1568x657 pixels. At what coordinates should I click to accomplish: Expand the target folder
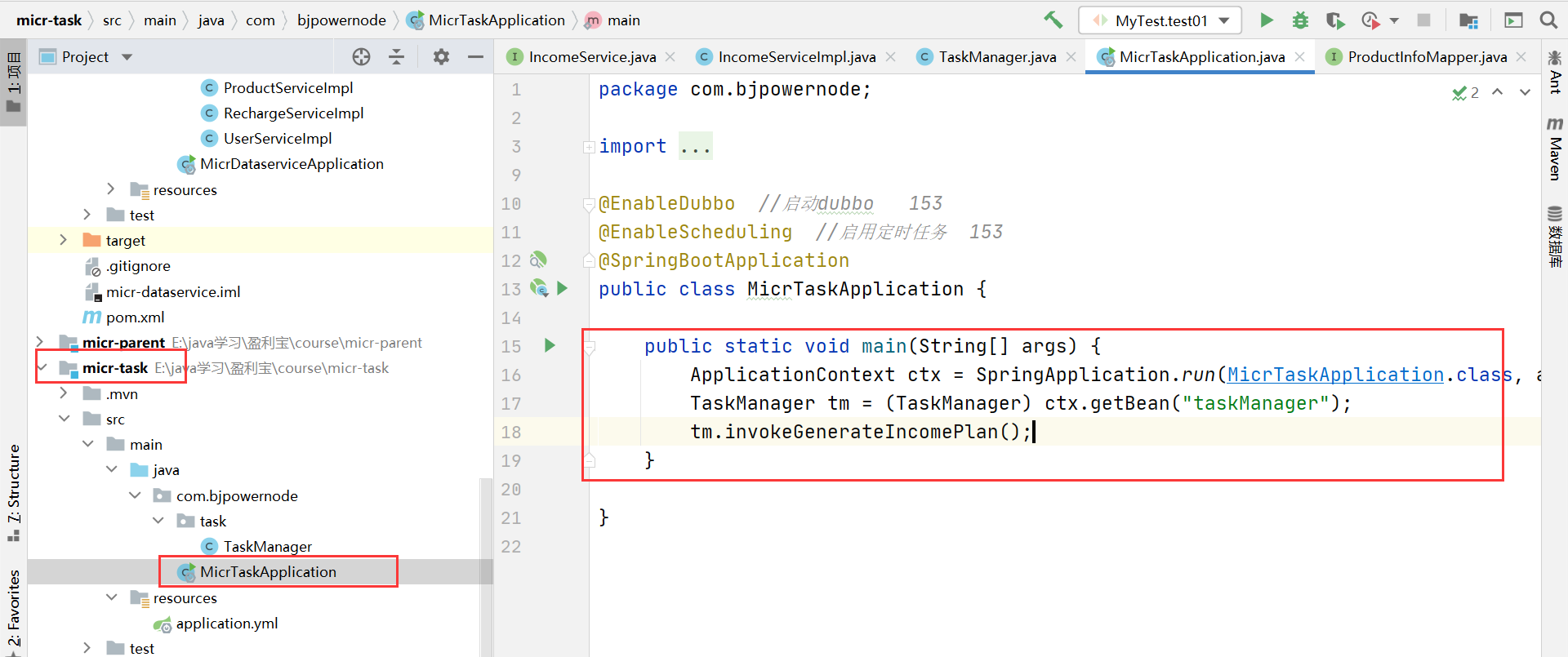click(64, 240)
